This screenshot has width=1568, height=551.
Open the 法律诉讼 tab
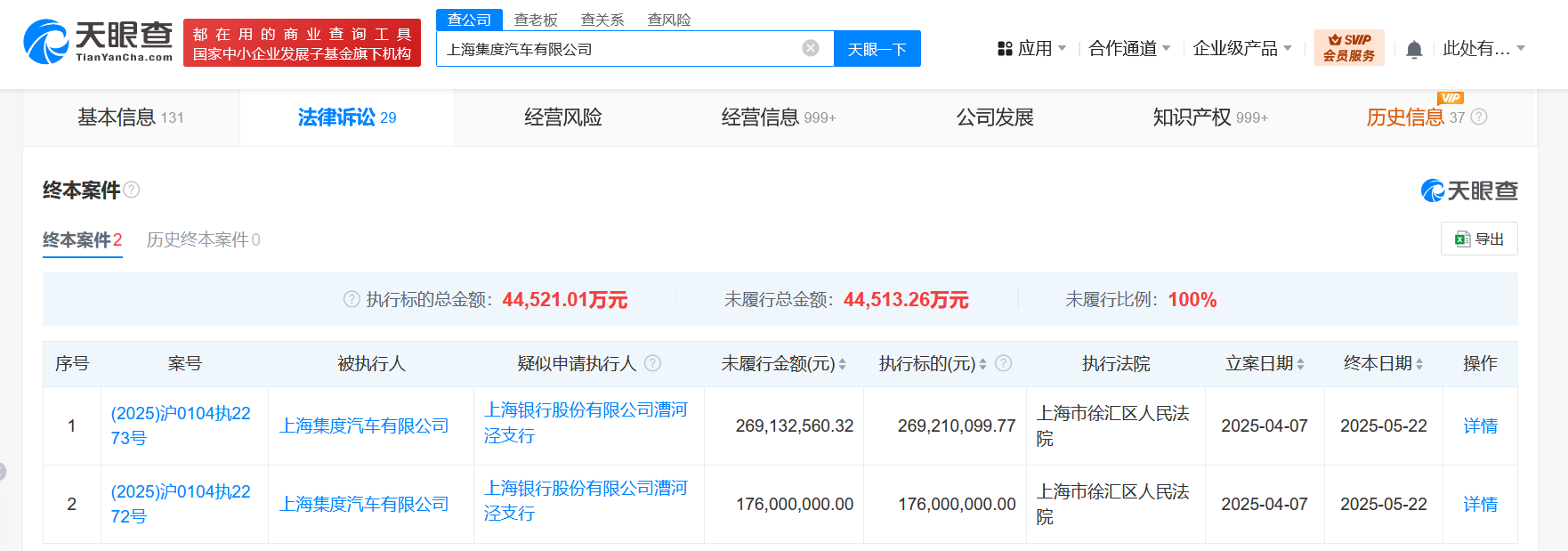pos(347,117)
